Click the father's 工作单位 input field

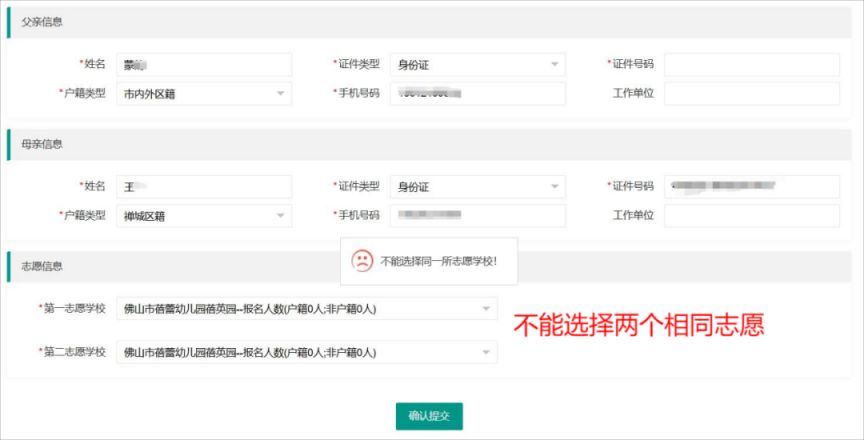coord(752,94)
